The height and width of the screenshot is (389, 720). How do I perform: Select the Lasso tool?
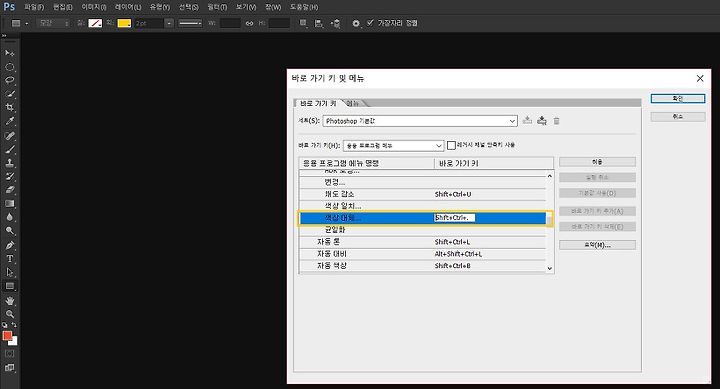pyautogui.click(x=10, y=80)
